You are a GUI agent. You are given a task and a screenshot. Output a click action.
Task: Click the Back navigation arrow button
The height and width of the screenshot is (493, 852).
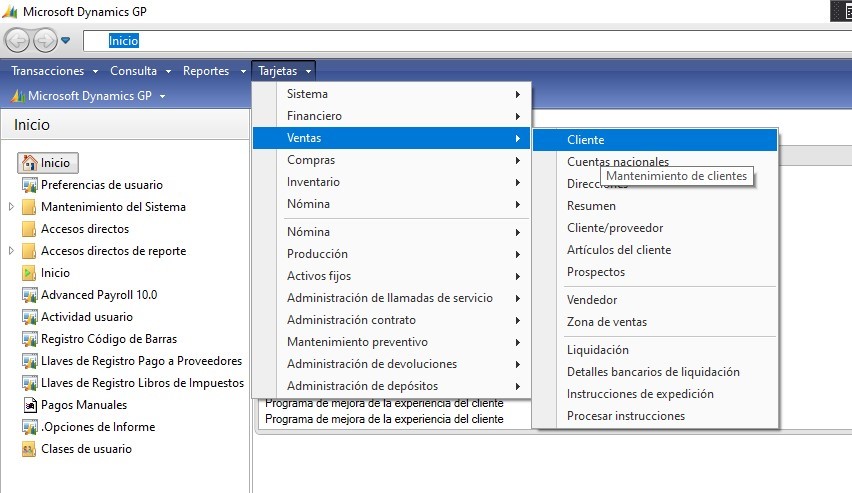pos(17,40)
